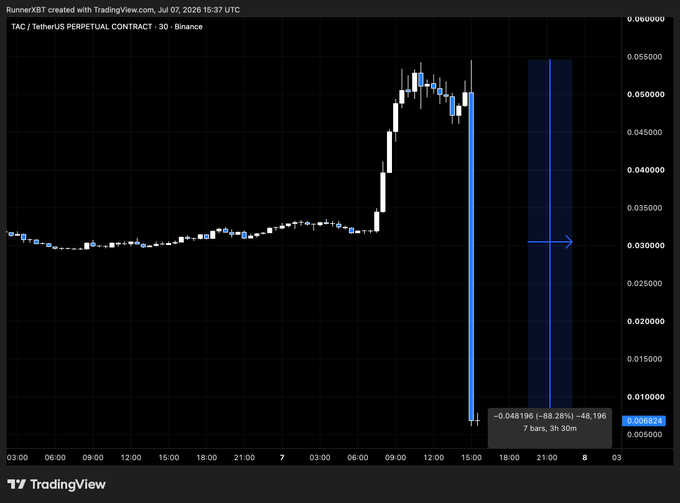Click the 15:00 time axis label
Viewport: 680px width, 503px height.
tap(471, 457)
